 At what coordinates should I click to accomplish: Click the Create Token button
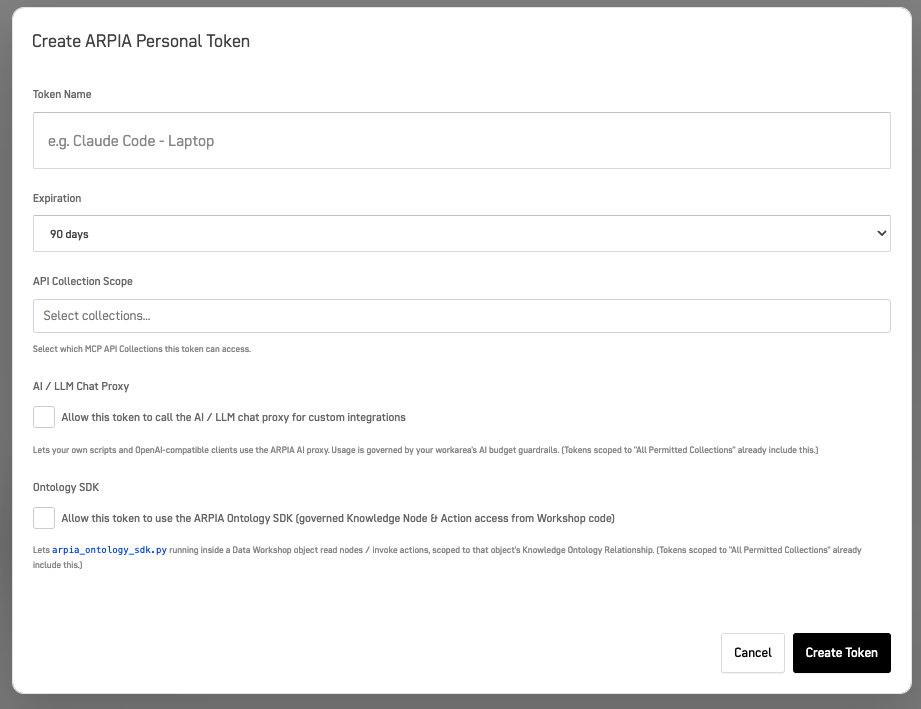(842, 653)
